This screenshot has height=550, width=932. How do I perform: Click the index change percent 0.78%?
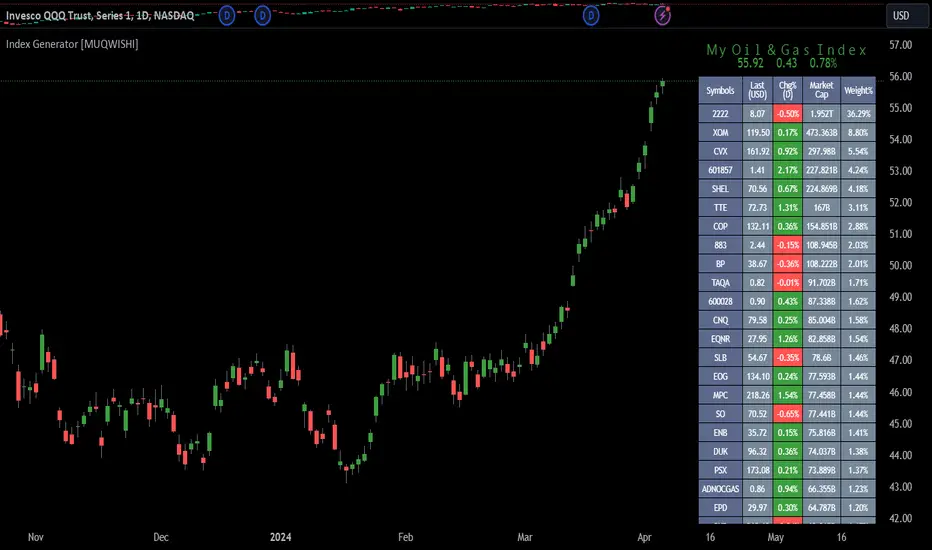(x=823, y=63)
